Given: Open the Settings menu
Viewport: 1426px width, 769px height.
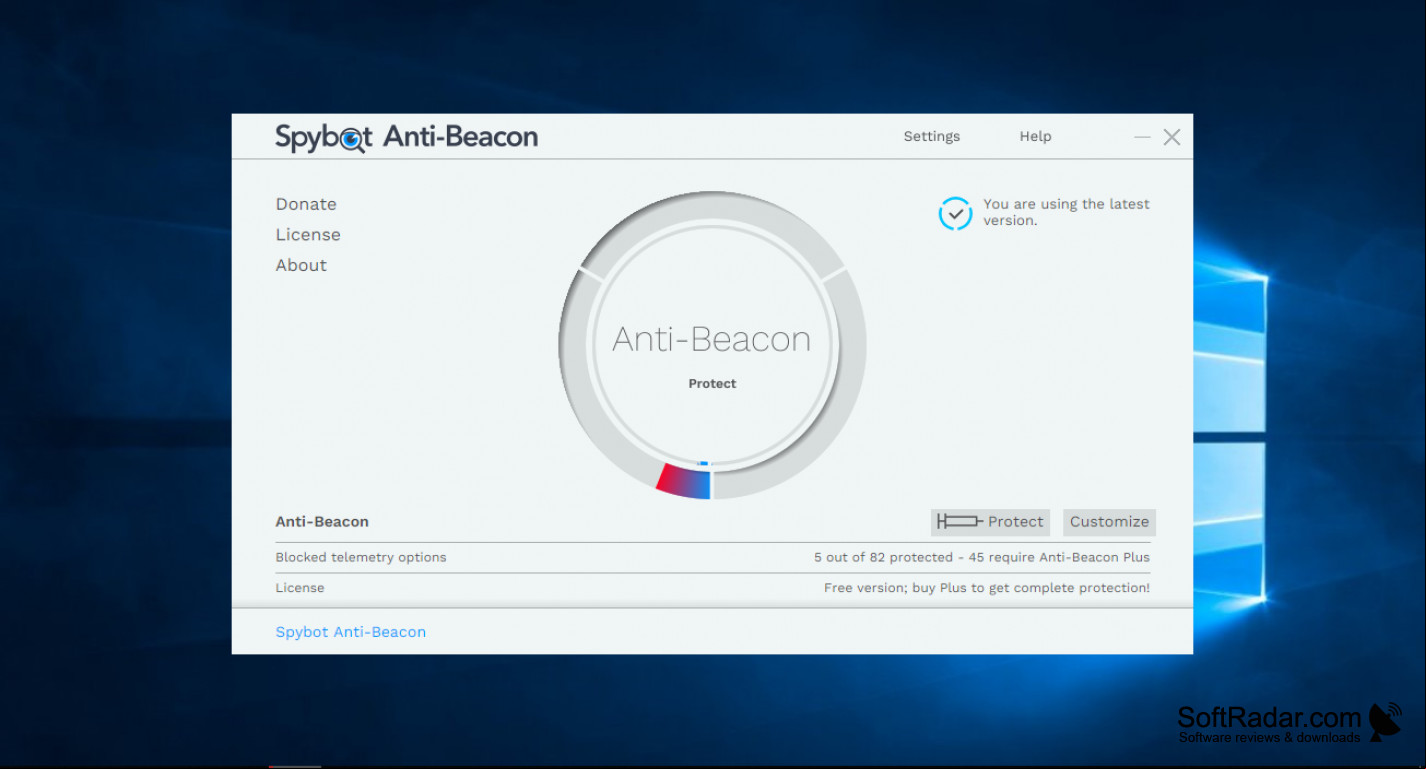Looking at the screenshot, I should point(931,137).
